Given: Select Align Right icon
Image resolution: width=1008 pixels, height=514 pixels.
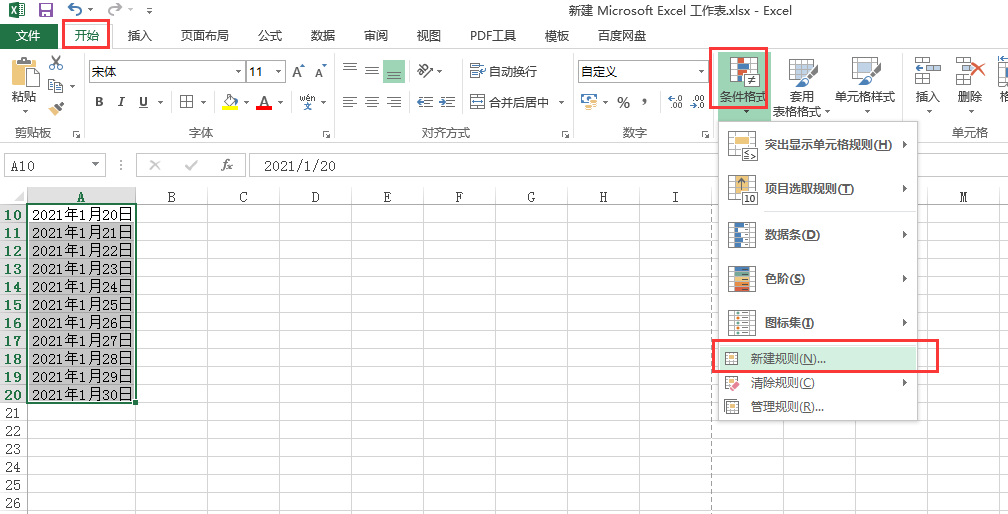Looking at the screenshot, I should coord(394,102).
